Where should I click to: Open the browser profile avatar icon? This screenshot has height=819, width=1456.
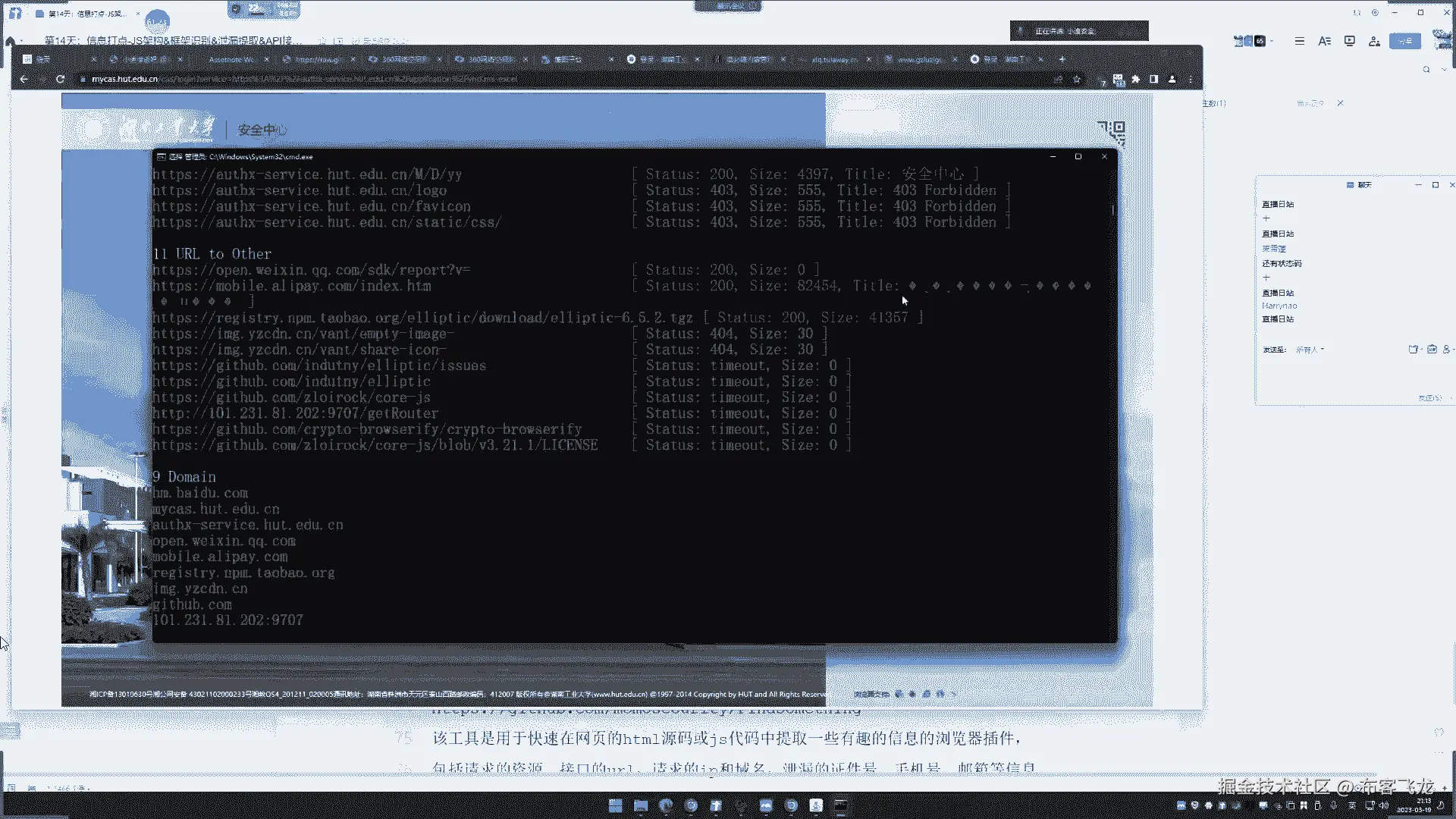tap(1172, 79)
